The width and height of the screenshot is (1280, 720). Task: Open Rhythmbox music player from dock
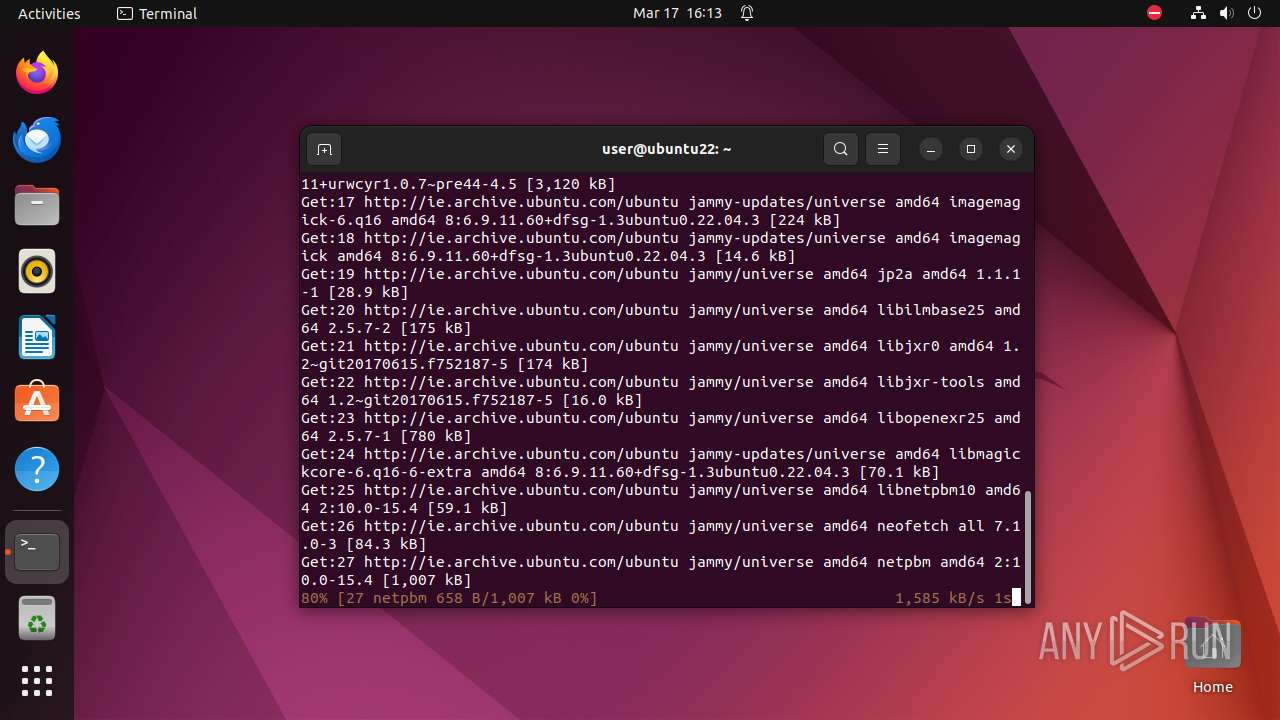(37, 271)
